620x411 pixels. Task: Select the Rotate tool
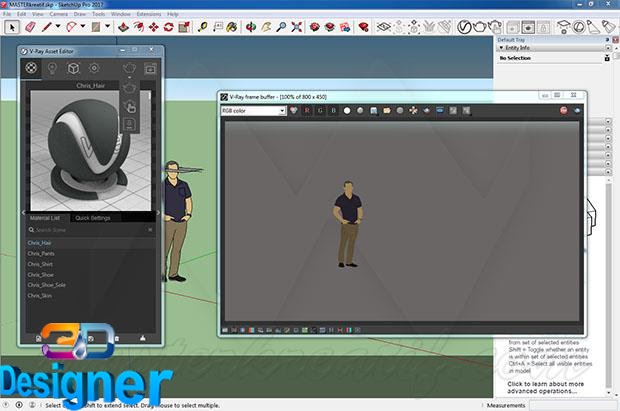[x=169, y=27]
